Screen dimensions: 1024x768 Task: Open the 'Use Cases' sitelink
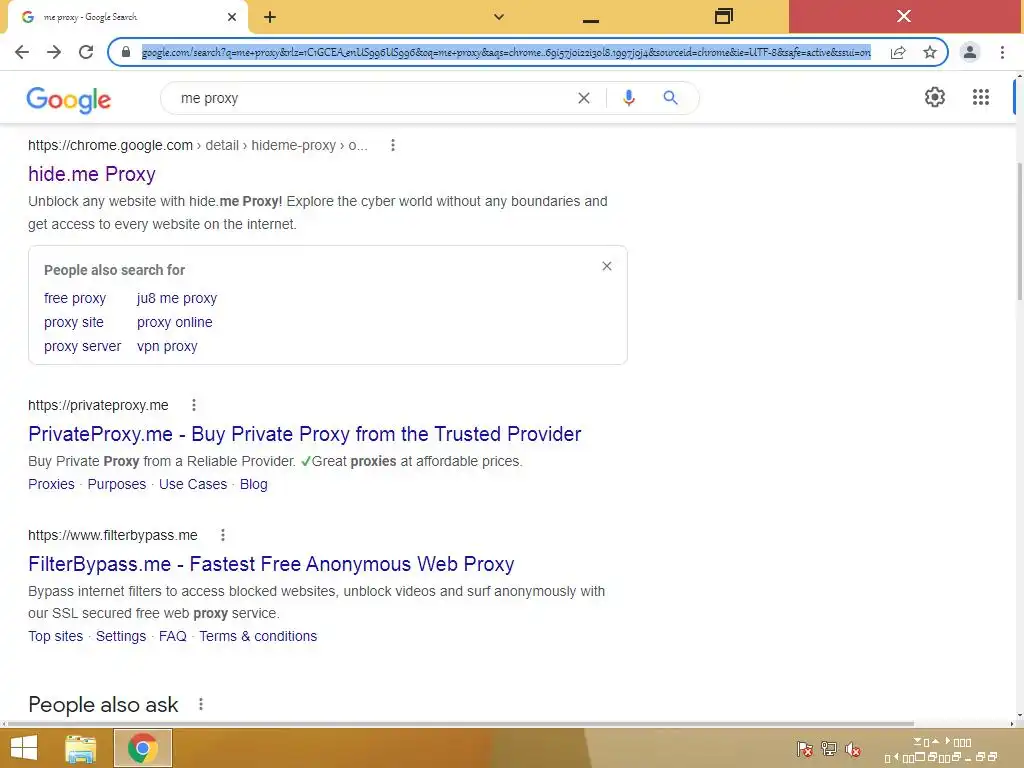tap(193, 485)
